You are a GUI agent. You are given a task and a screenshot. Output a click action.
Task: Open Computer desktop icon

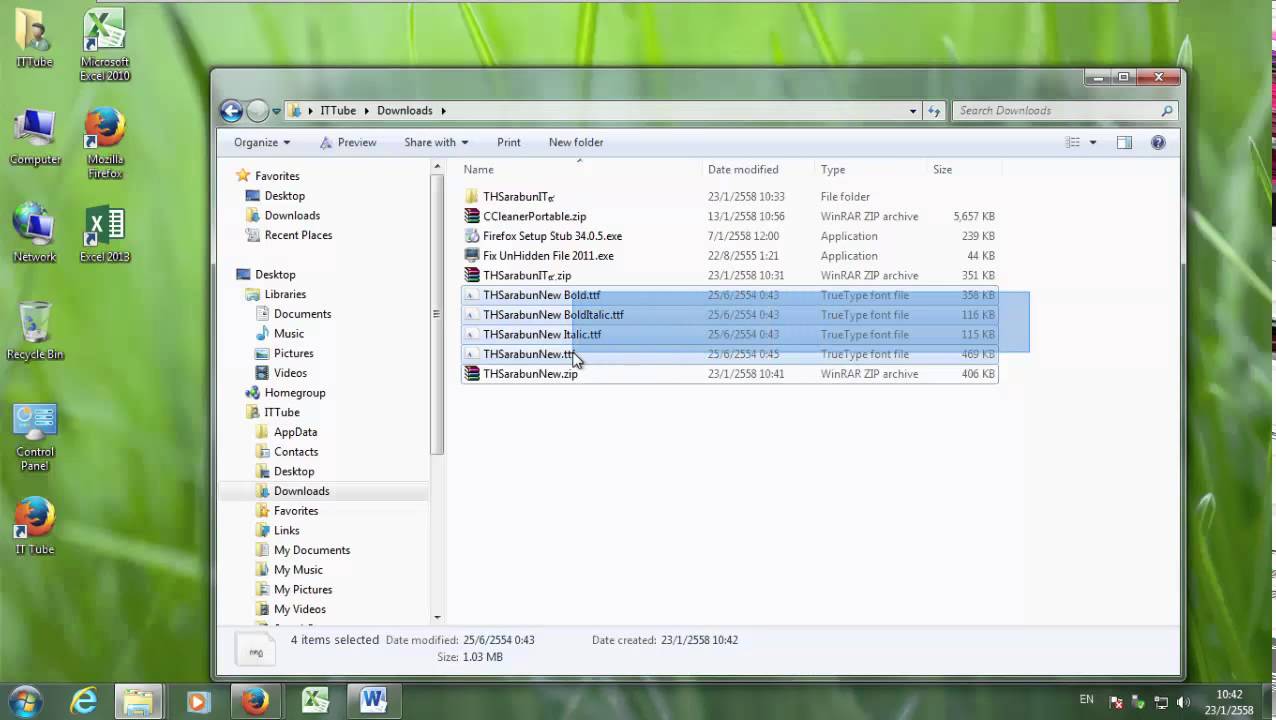pos(35,137)
